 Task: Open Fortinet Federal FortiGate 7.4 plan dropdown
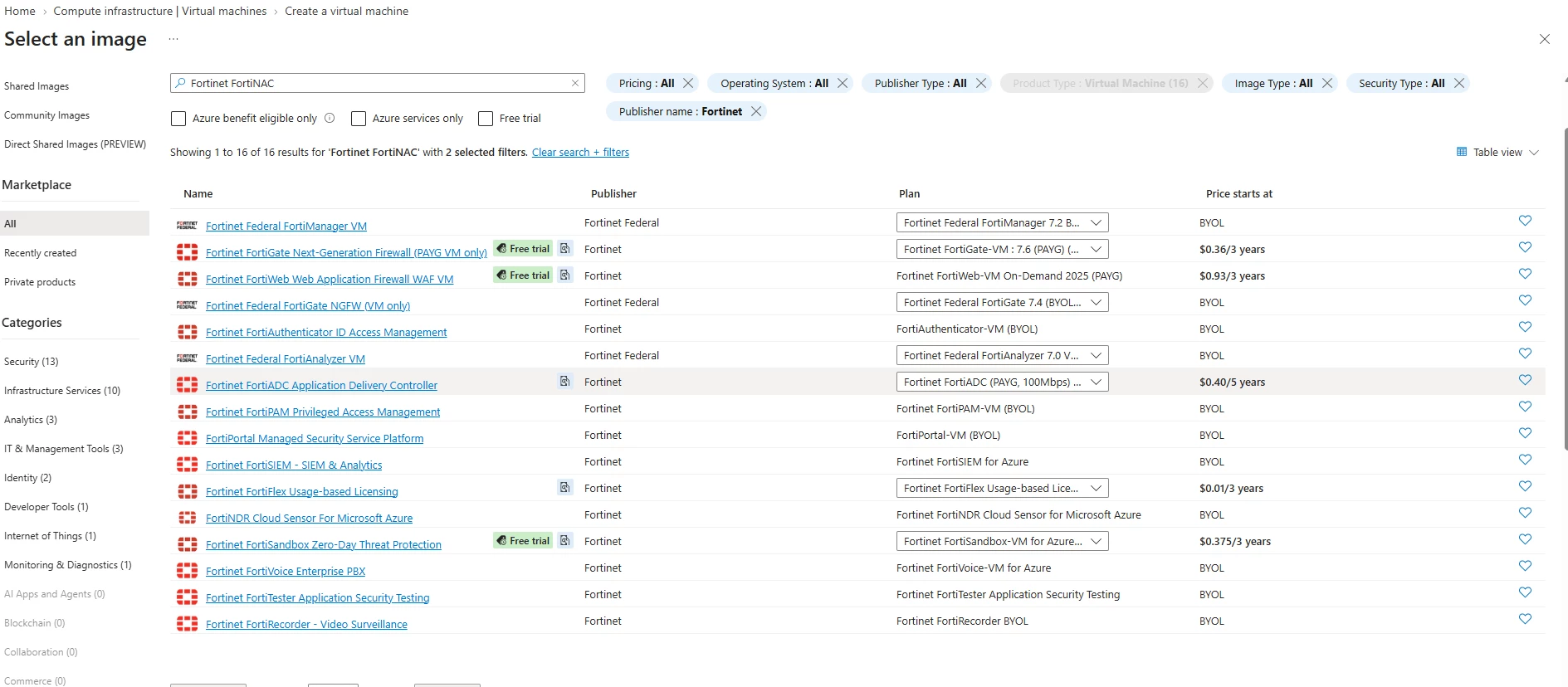pos(1003,302)
